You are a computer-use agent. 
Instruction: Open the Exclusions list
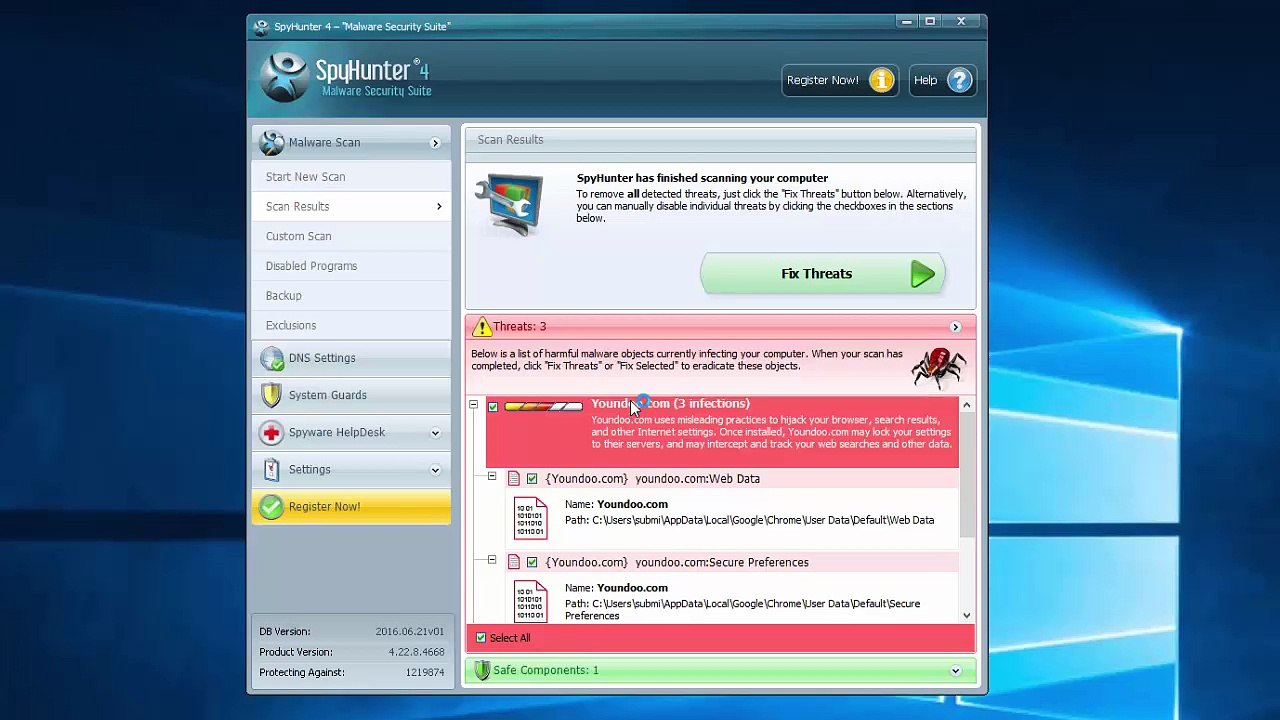click(x=351, y=325)
